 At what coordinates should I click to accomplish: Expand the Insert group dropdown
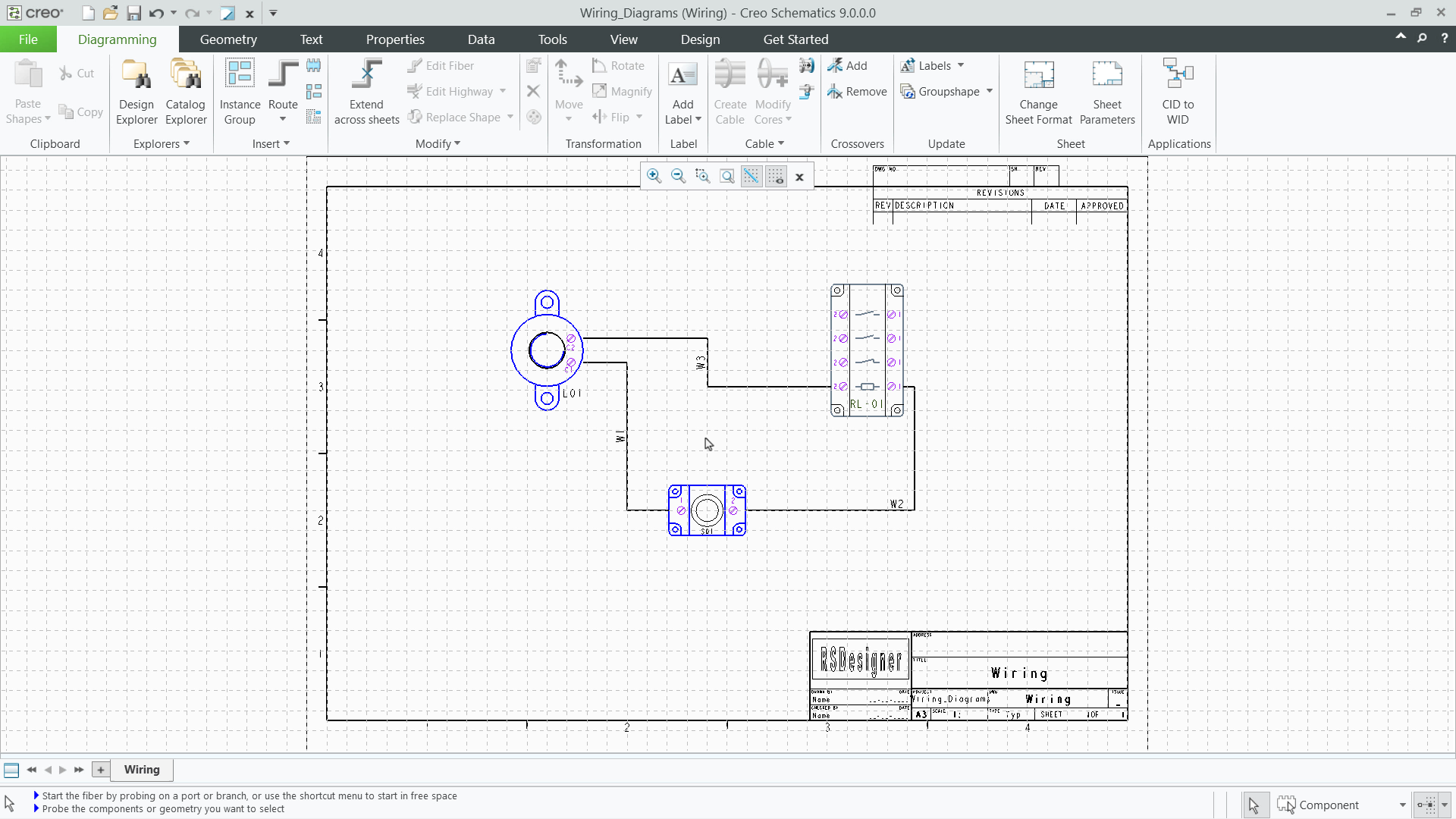tap(271, 144)
